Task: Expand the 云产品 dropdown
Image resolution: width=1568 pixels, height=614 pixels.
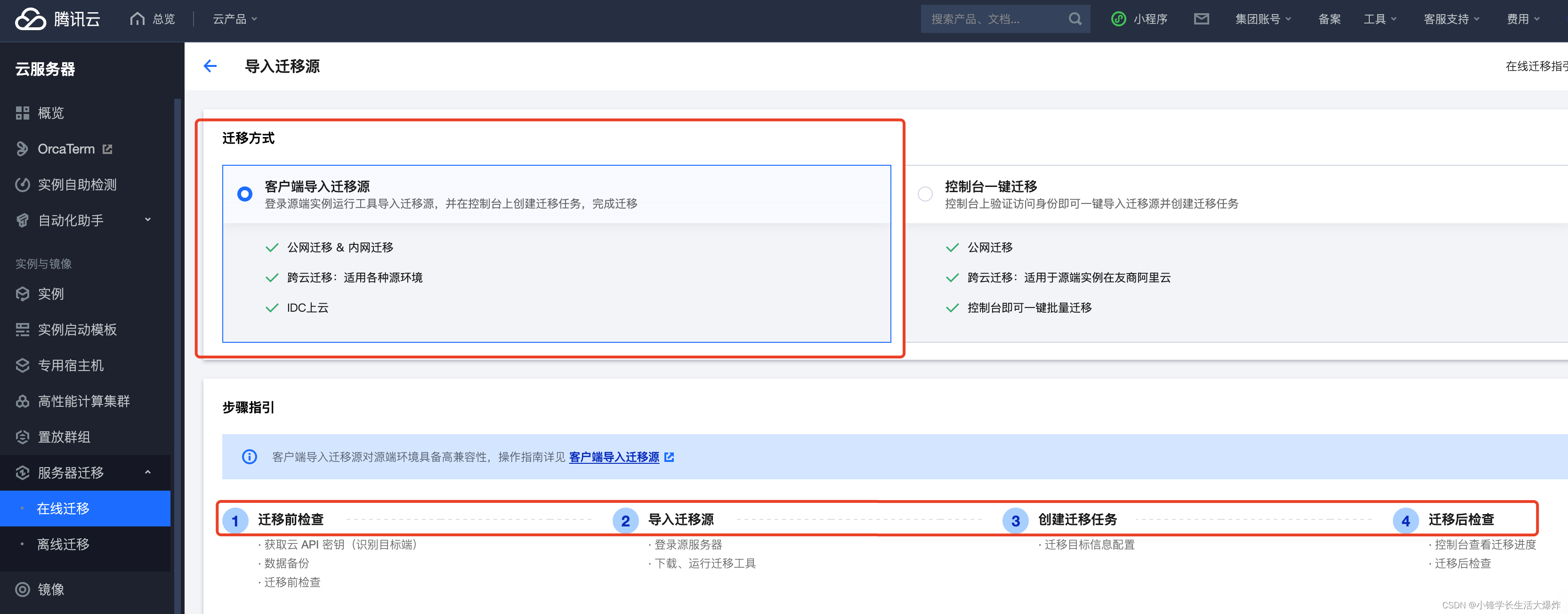Action: [x=235, y=19]
